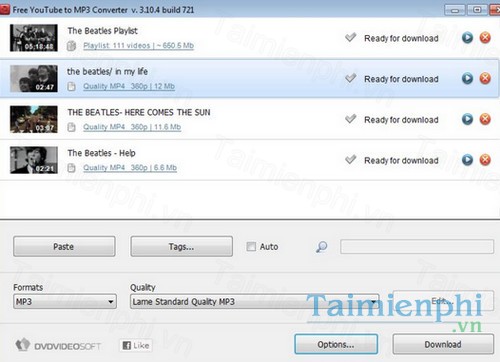Remove 'the beatles/ in my life' item
The height and width of the screenshot is (362, 500).
click(485, 78)
